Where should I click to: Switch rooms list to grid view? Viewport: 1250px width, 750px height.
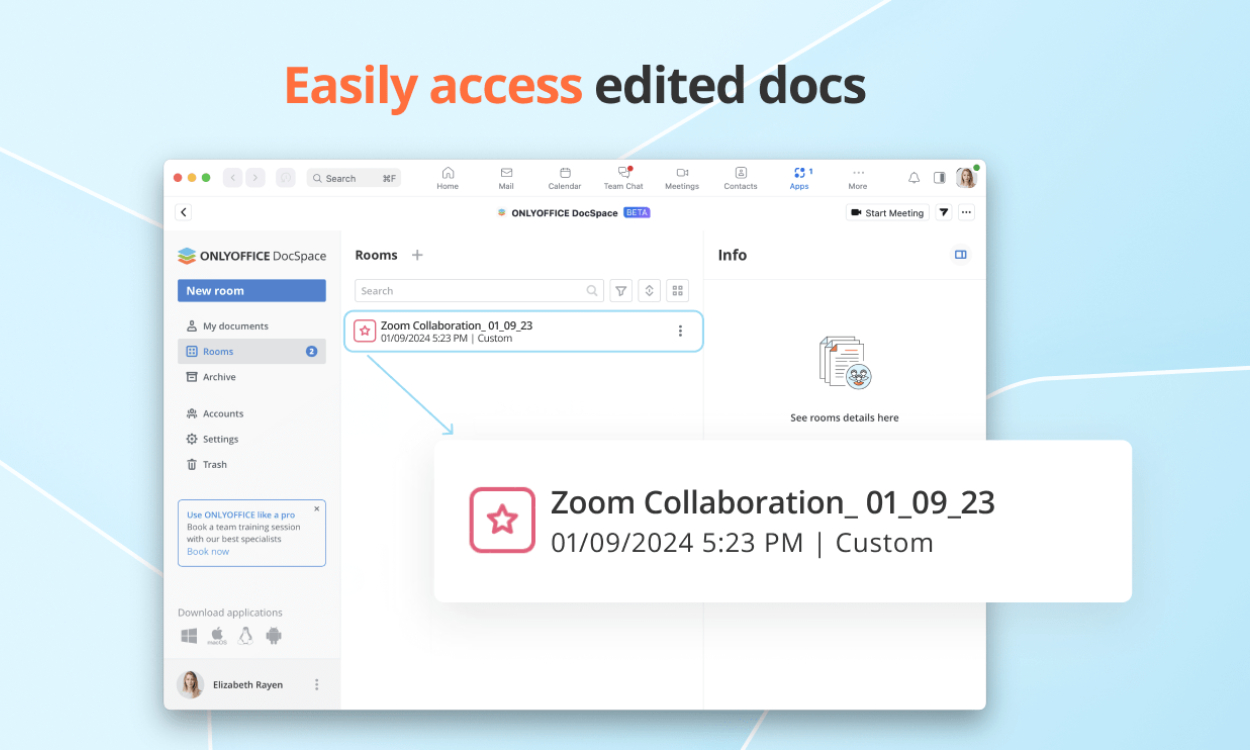click(677, 290)
